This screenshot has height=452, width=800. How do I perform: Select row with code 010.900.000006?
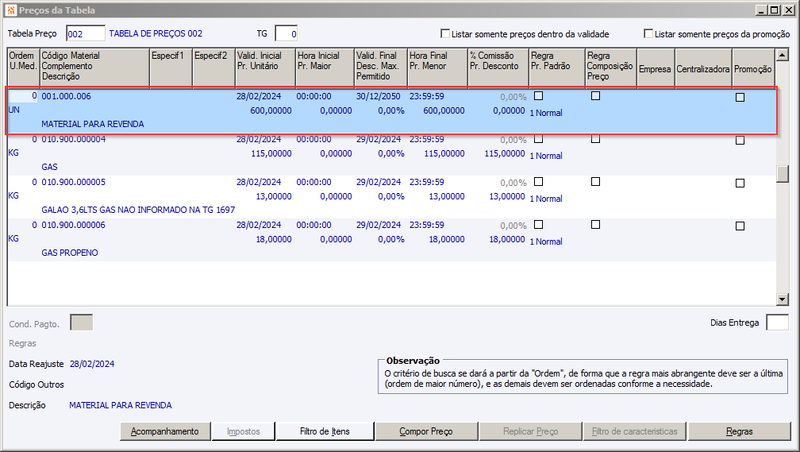click(391, 239)
